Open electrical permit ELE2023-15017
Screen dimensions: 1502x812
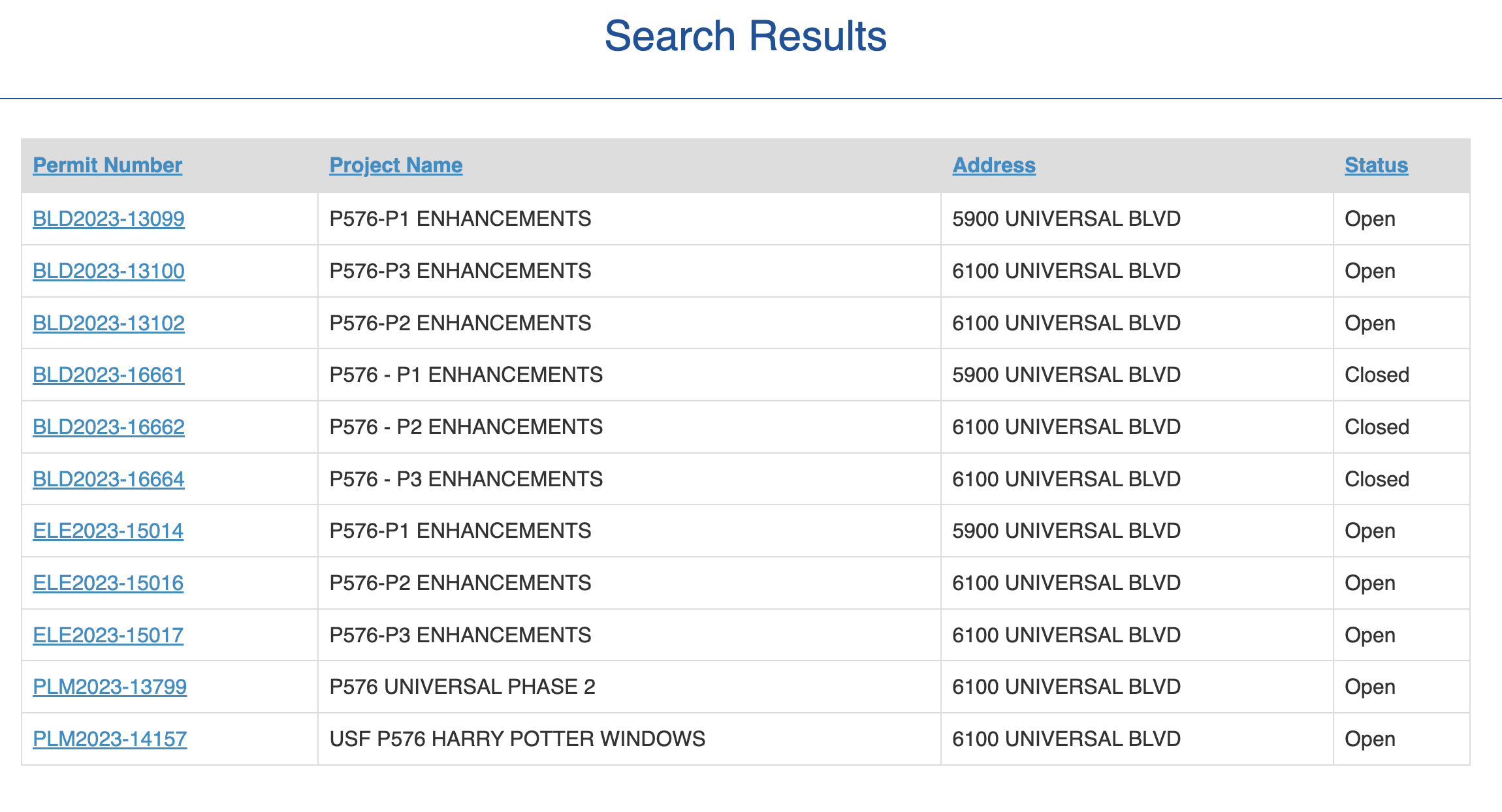108,635
